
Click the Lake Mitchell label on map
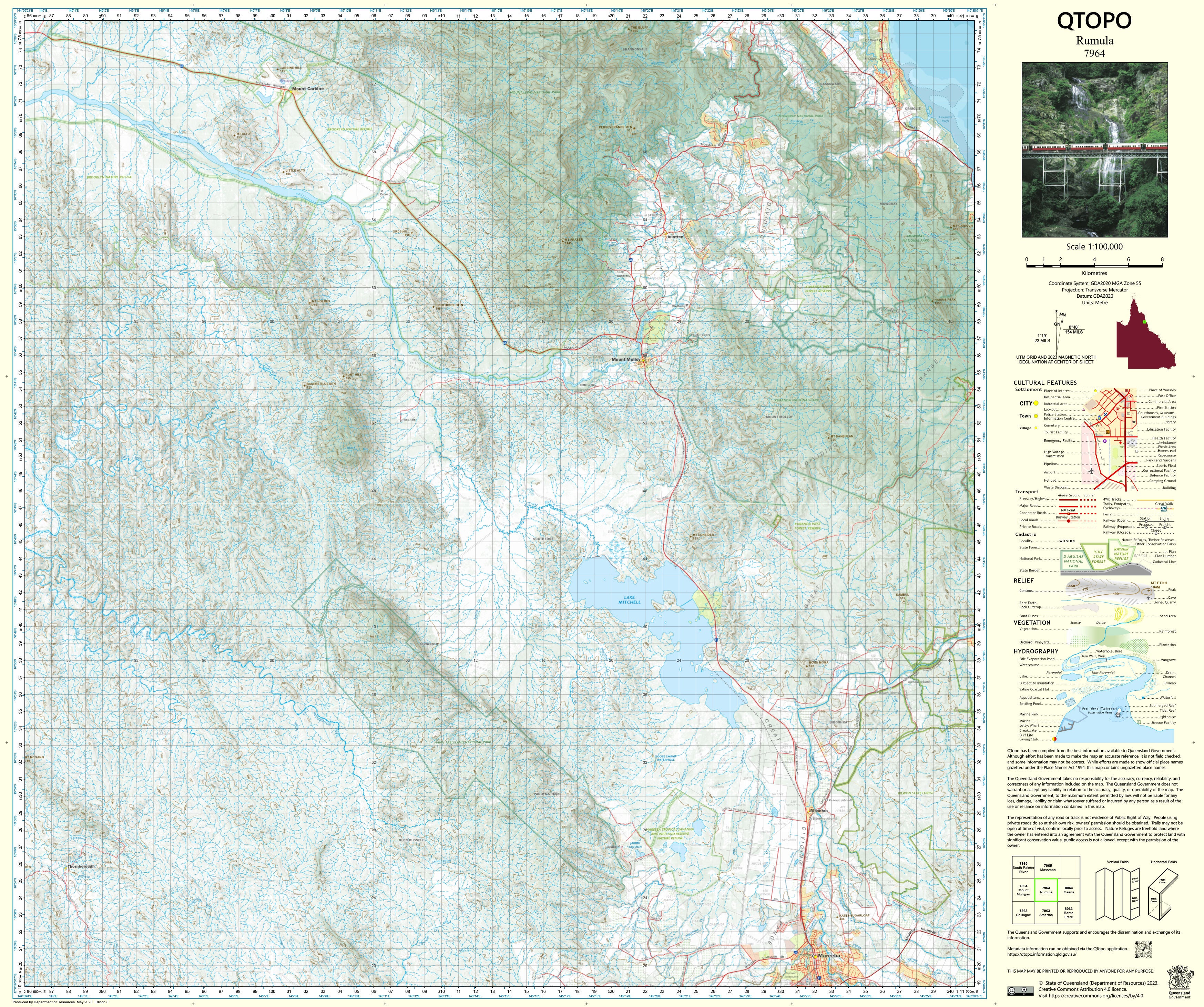pyautogui.click(x=630, y=600)
